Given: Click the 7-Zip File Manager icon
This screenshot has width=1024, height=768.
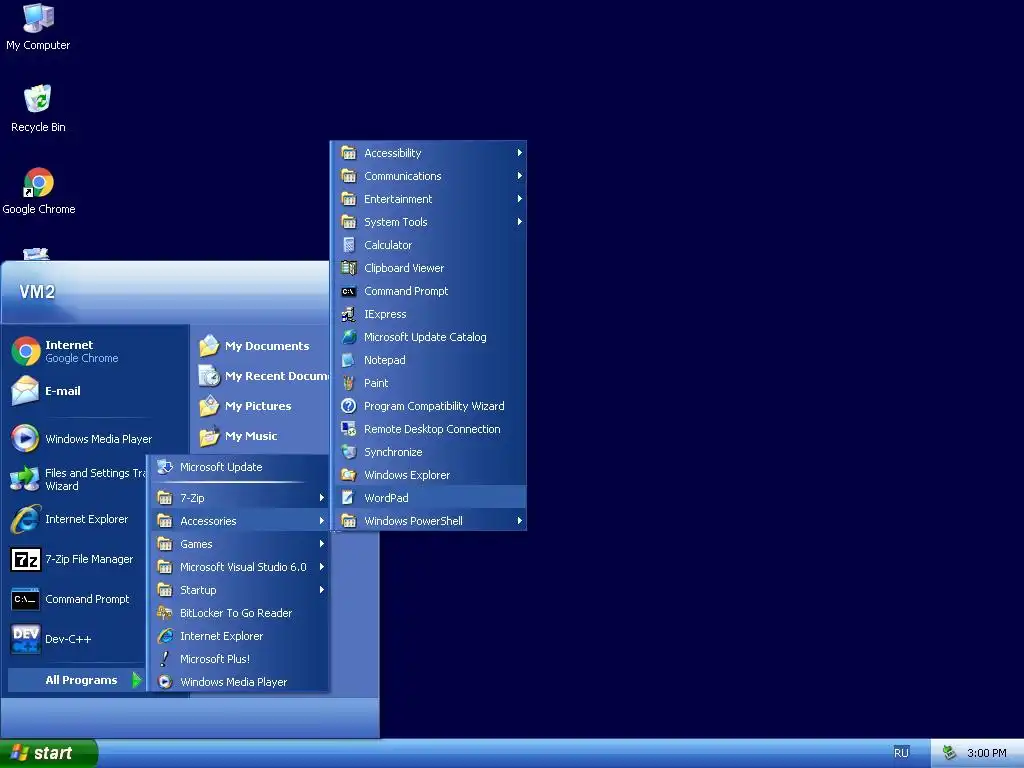Looking at the screenshot, I should coord(25,560).
